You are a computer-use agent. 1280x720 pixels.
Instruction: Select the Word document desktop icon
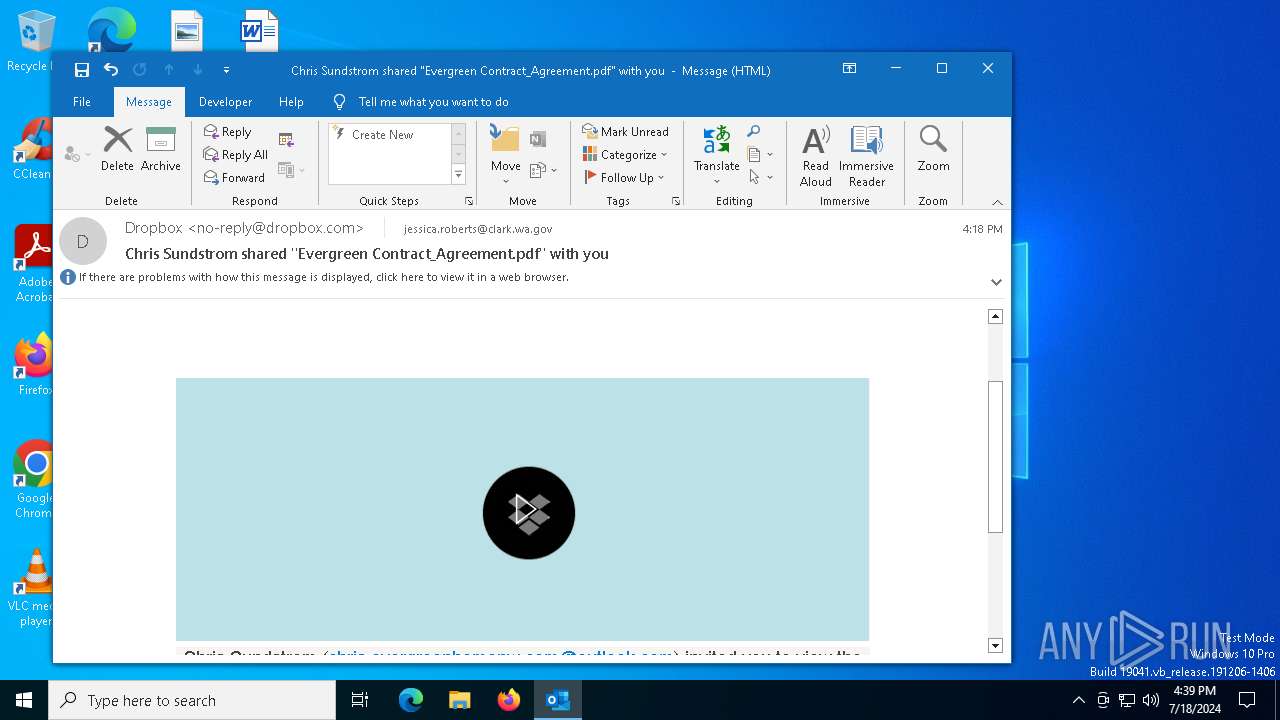pyautogui.click(x=258, y=31)
